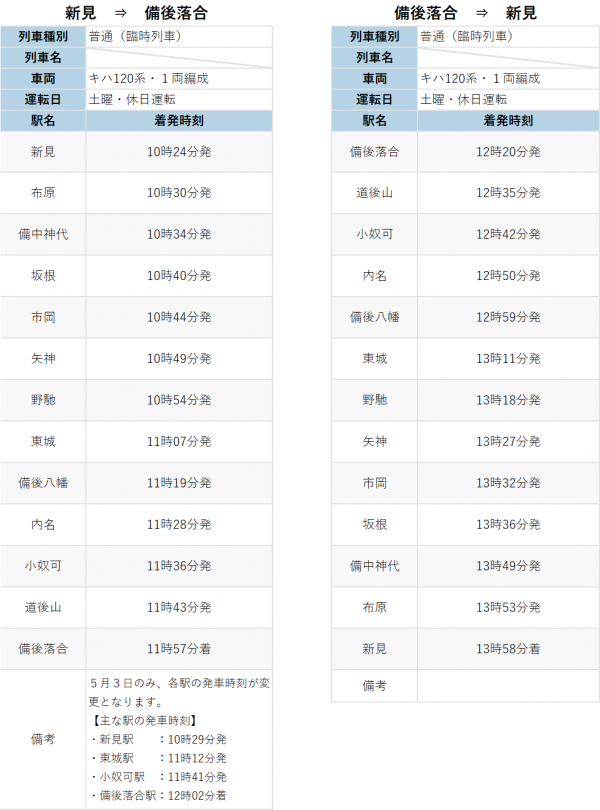Click the 【主な駅の発車時刻】 note heading
The height and width of the screenshot is (810, 600).
tap(143, 721)
